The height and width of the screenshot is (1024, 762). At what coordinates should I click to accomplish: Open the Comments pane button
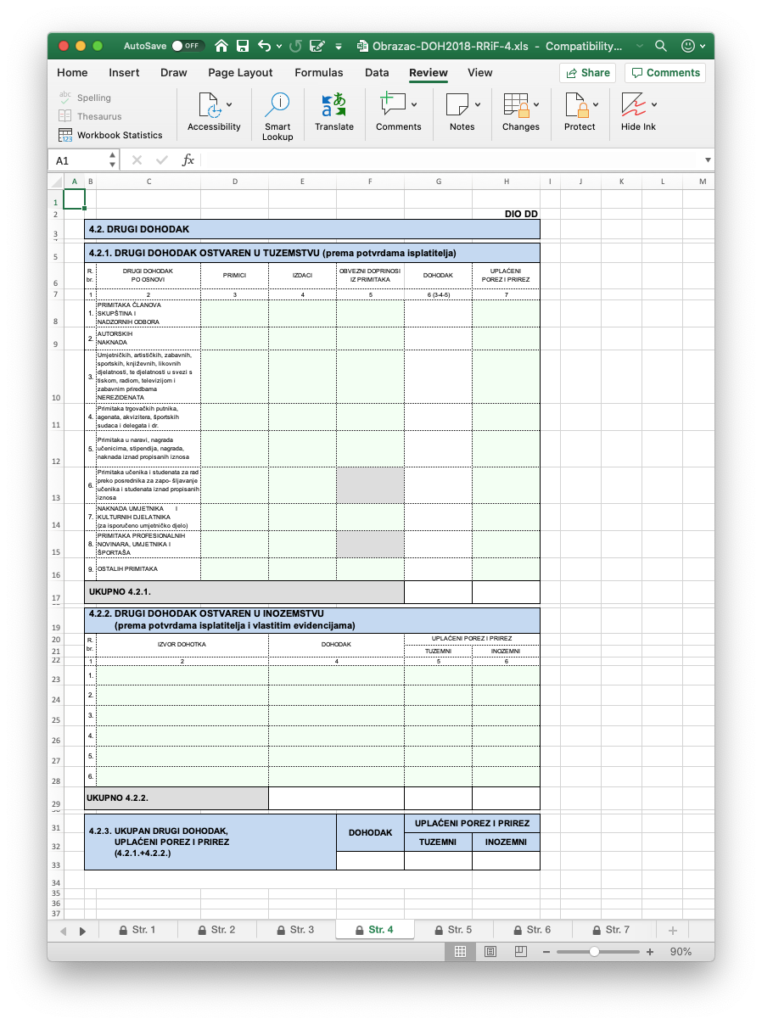pos(664,73)
